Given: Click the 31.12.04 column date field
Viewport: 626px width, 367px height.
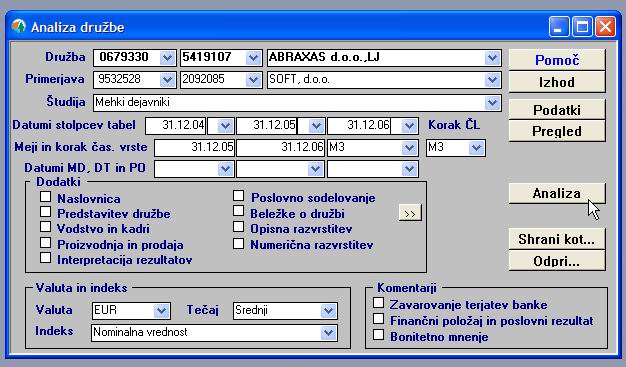Looking at the screenshot, I should tap(176, 126).
